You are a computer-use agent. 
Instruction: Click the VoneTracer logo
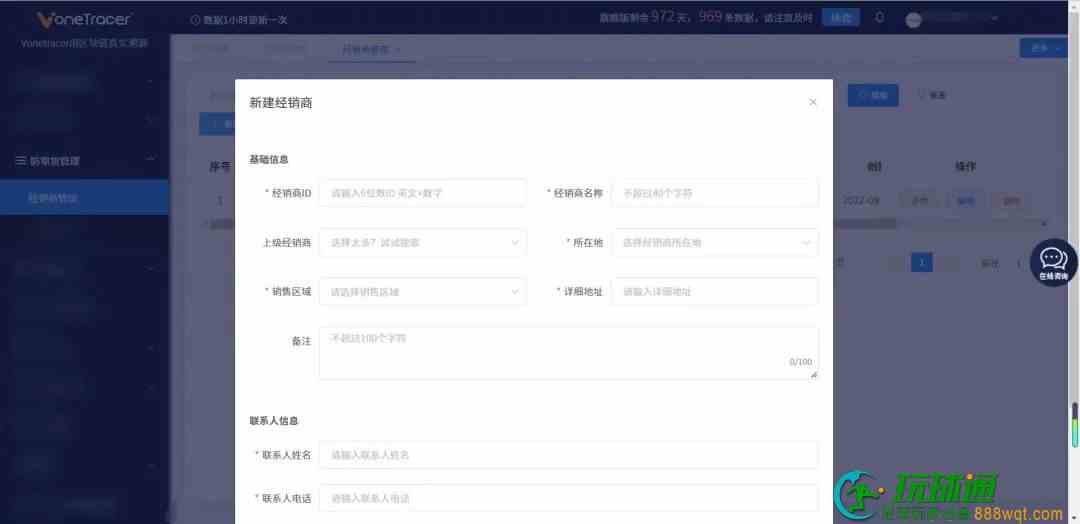pyautogui.click(x=84, y=19)
